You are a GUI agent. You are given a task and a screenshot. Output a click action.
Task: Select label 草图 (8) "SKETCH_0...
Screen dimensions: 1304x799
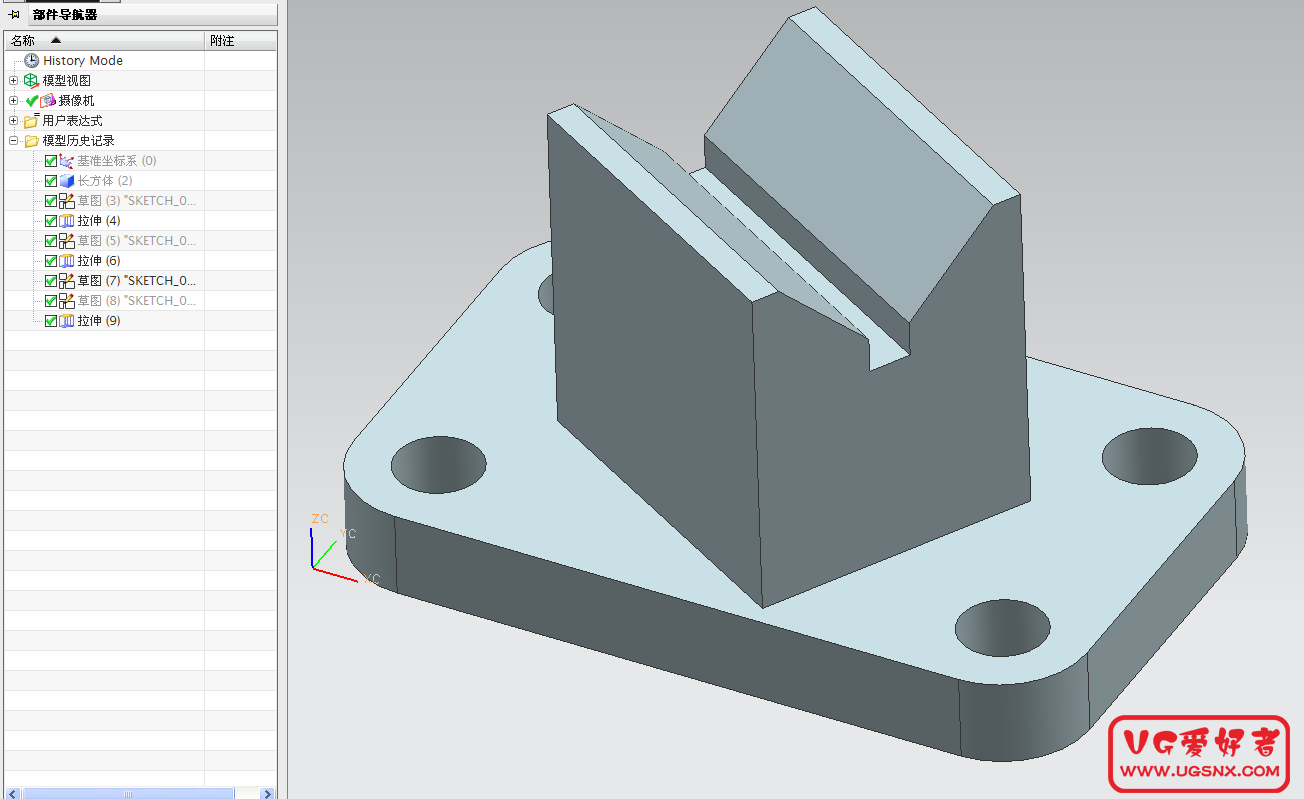click(x=137, y=301)
